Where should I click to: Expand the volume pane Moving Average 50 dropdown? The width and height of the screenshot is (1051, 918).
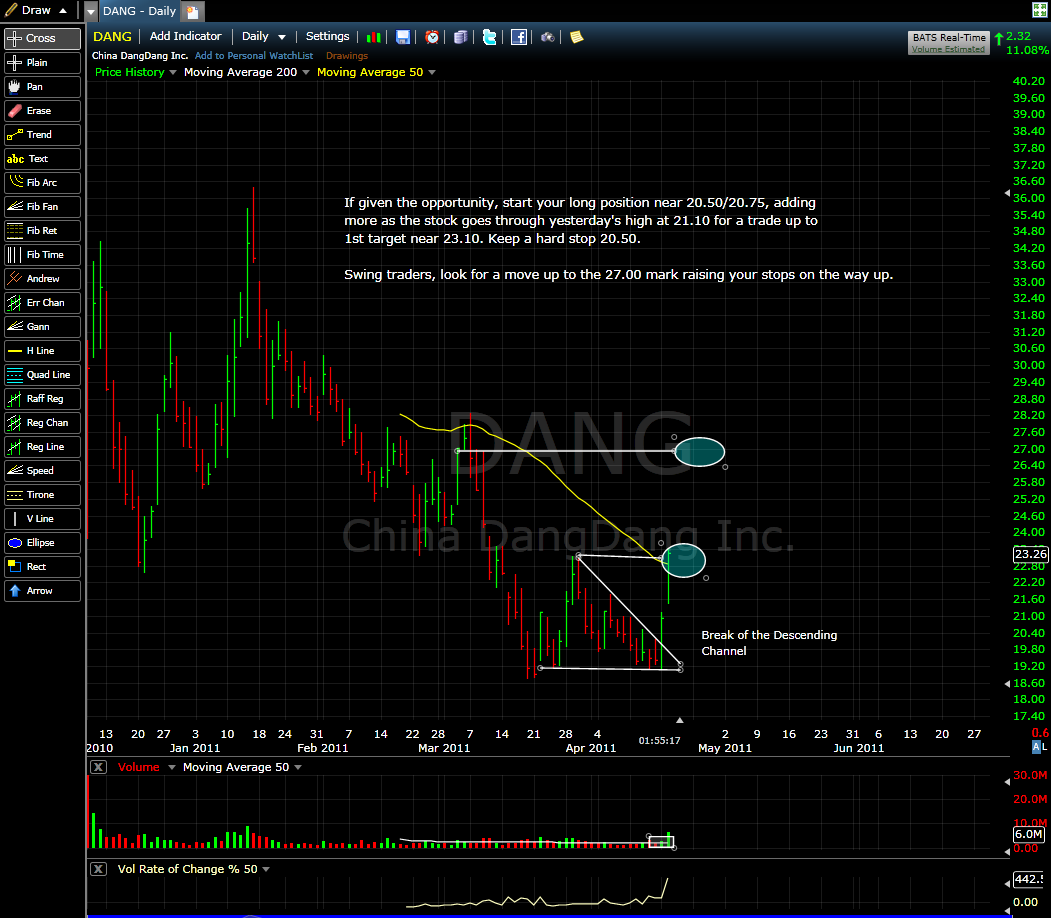[x=298, y=767]
